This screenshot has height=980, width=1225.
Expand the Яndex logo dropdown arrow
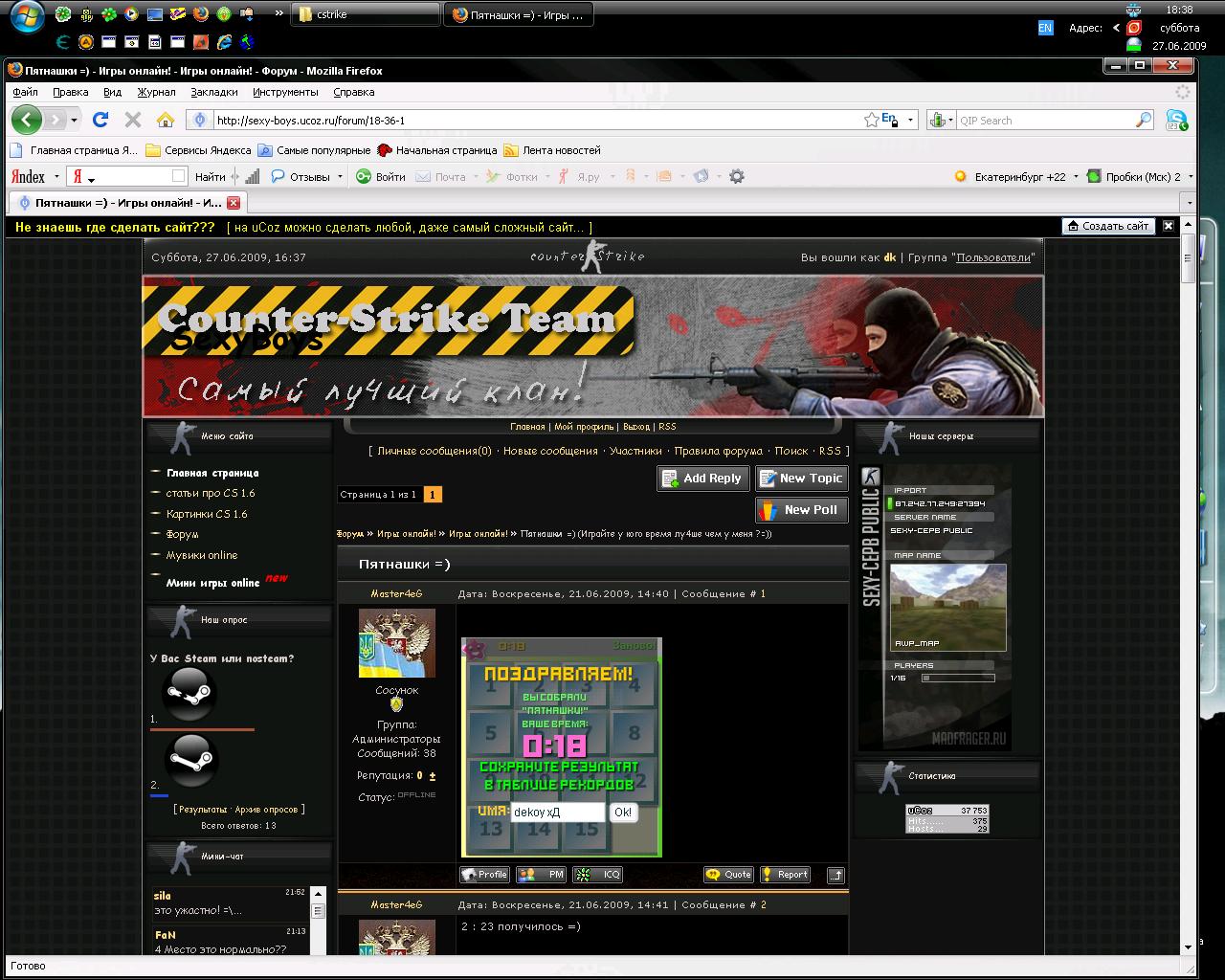coord(56,176)
